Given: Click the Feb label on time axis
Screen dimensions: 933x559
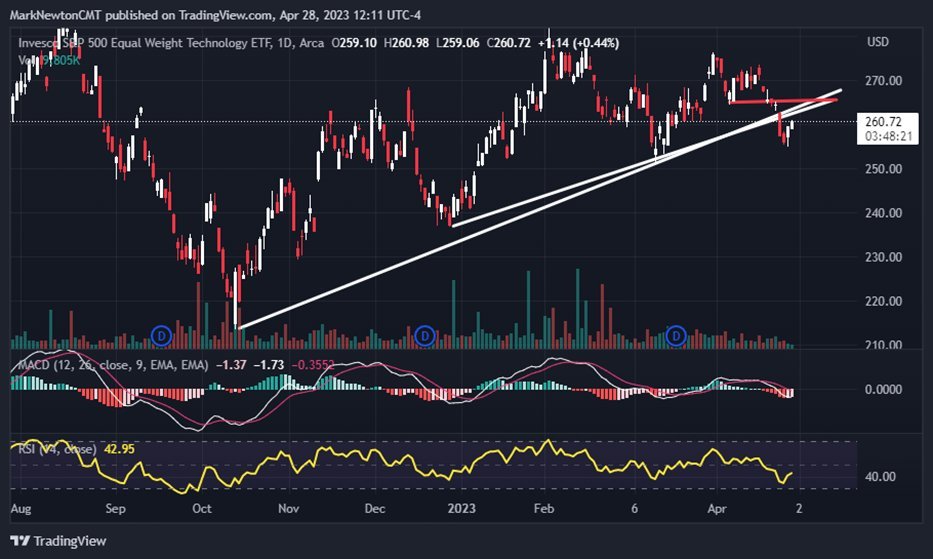Looking at the screenshot, I should pos(544,509).
